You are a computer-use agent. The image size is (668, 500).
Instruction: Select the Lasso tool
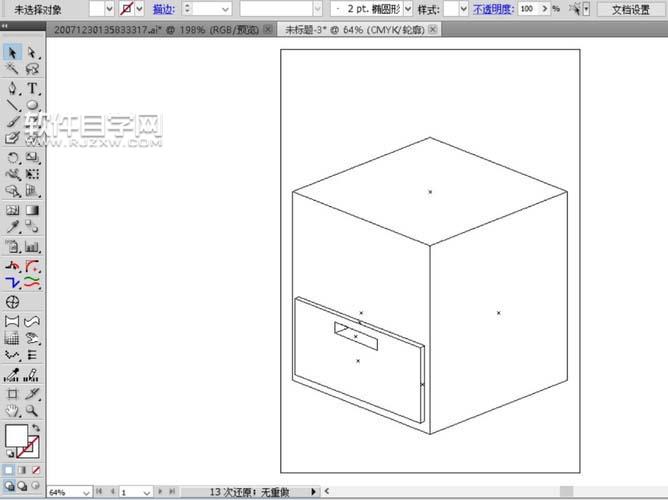[x=32, y=69]
